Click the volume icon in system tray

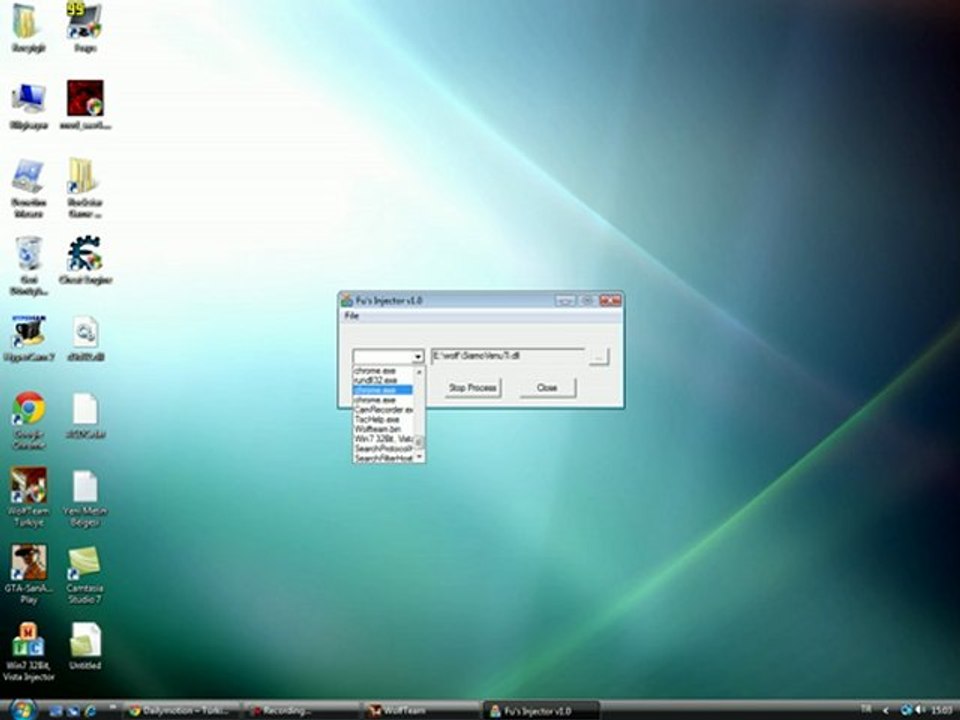coord(920,710)
